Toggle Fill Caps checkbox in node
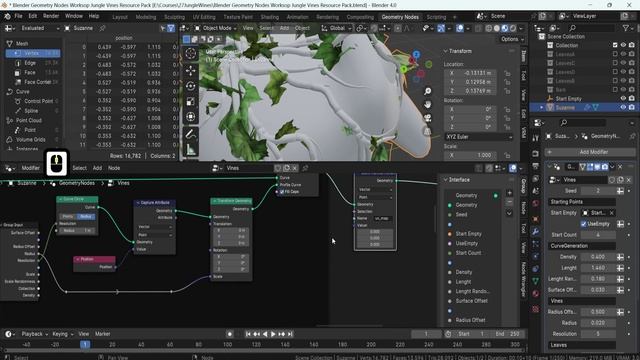The image size is (640, 360). pos(282,192)
